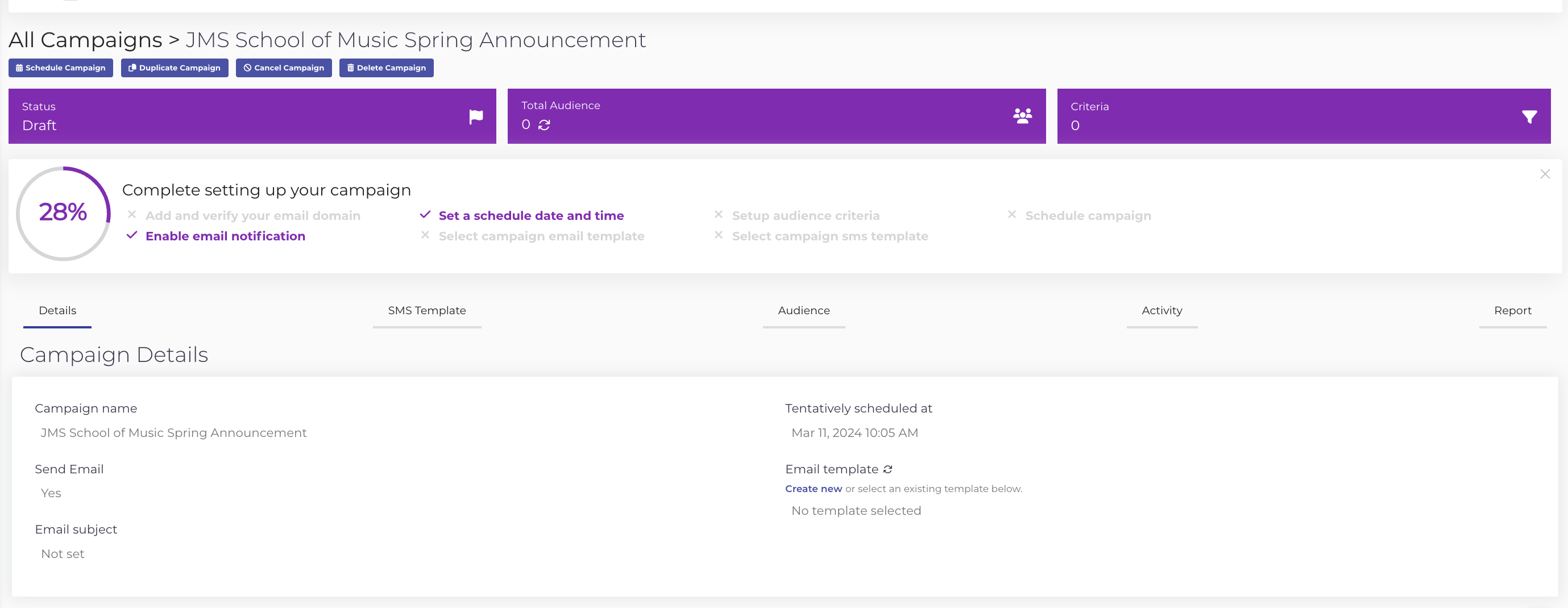The height and width of the screenshot is (608, 1568).
Task: Click the people icon in Total Audience card
Action: click(x=1023, y=116)
